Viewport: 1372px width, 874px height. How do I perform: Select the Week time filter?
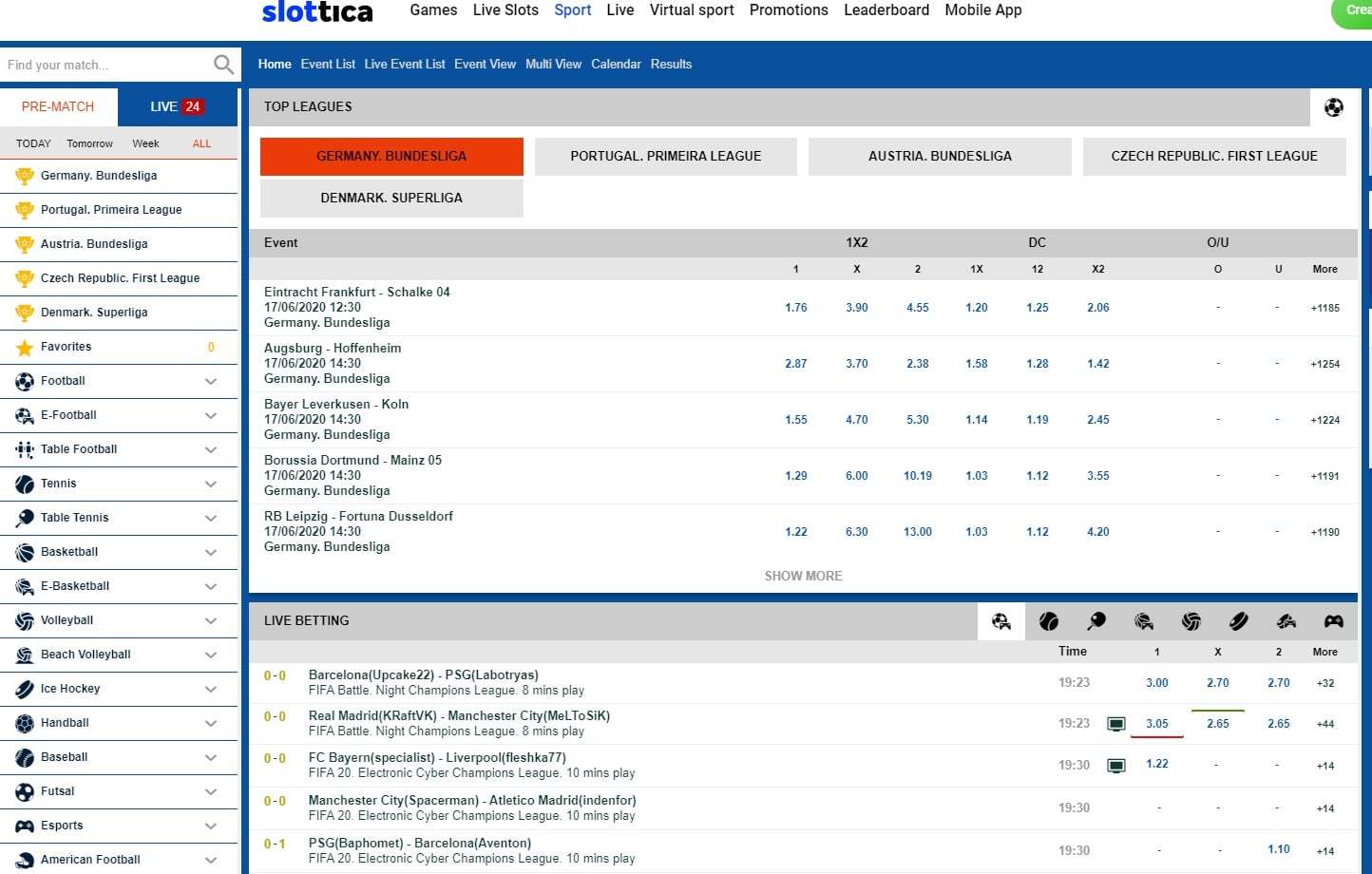(x=145, y=143)
